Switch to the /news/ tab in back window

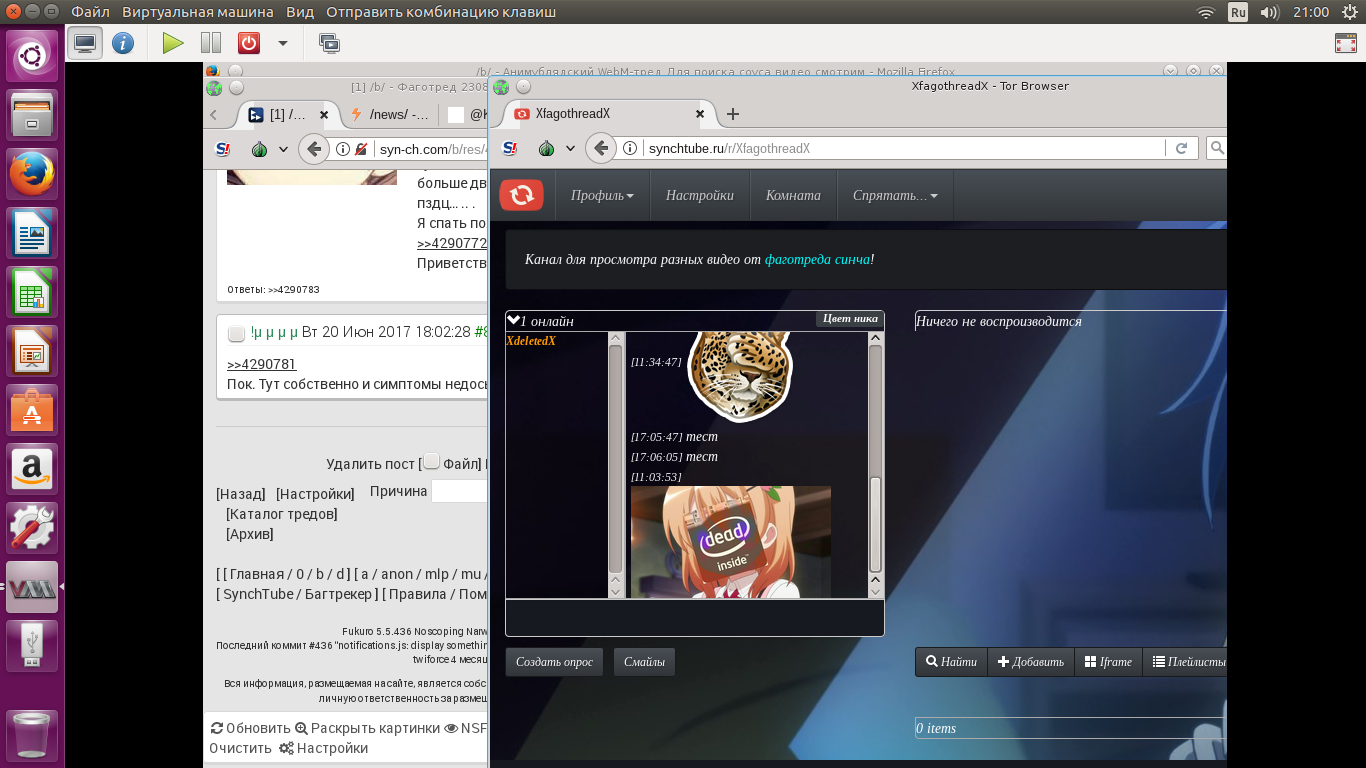[390, 115]
